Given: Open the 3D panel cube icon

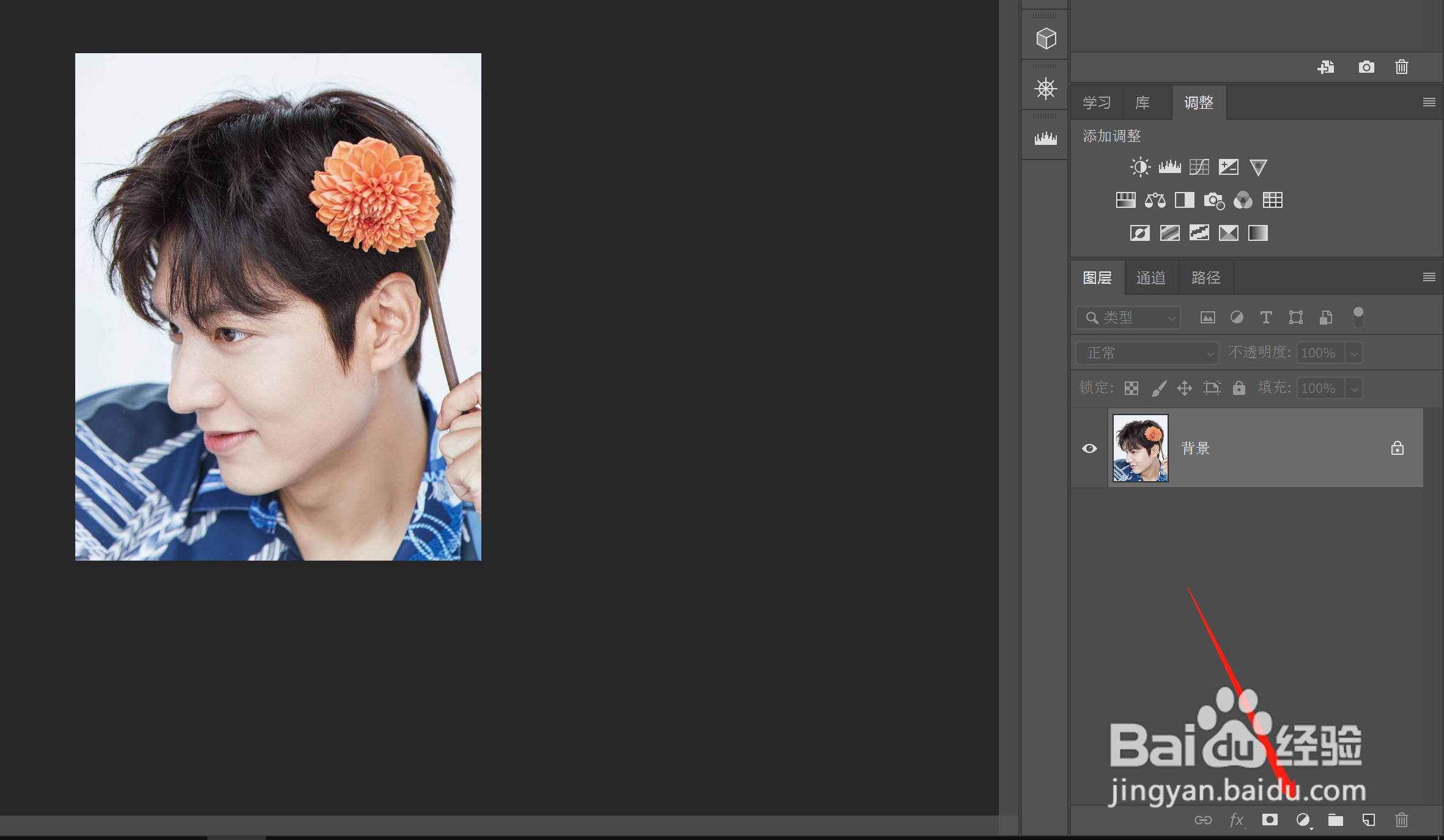Looking at the screenshot, I should pyautogui.click(x=1046, y=39).
